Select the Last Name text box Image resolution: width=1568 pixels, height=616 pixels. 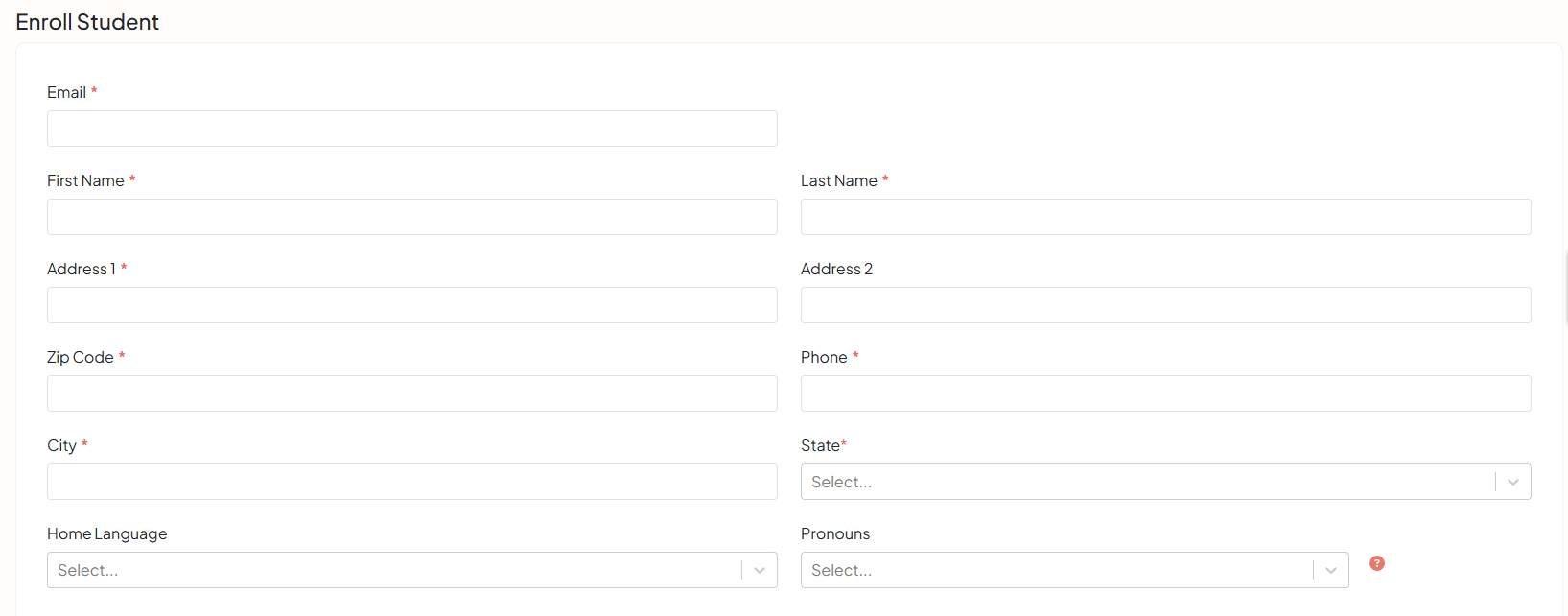[x=1166, y=217]
